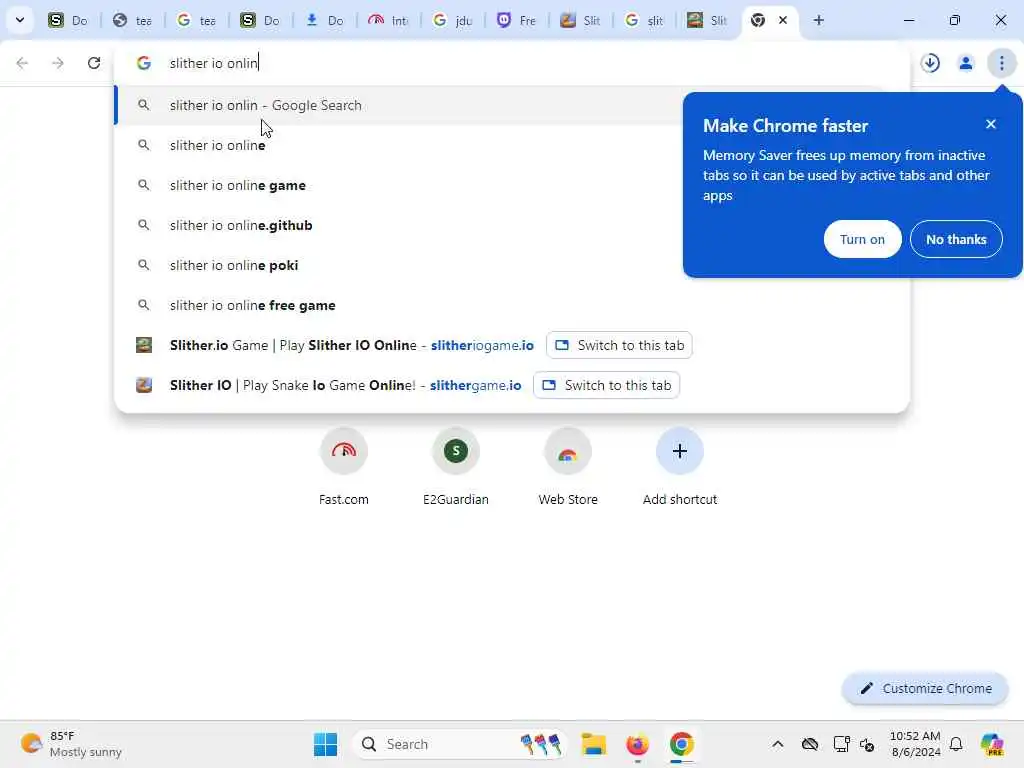Image resolution: width=1024 pixels, height=768 pixels.
Task: Close the Make Chrome faster popup
Action: 991,124
